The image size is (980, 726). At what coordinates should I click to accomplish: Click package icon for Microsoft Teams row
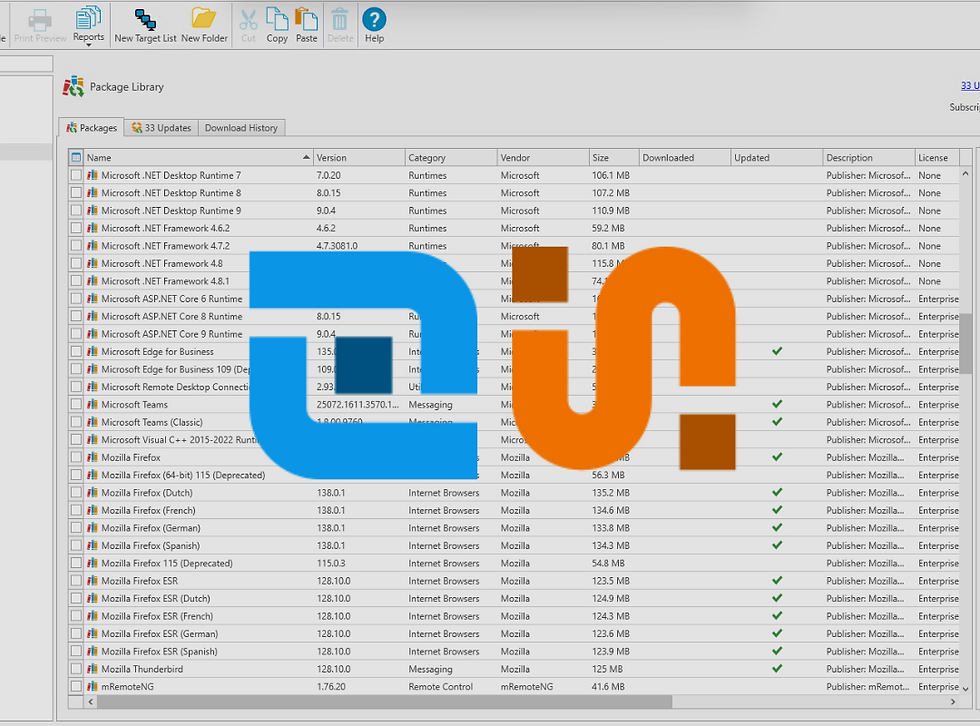[92, 404]
